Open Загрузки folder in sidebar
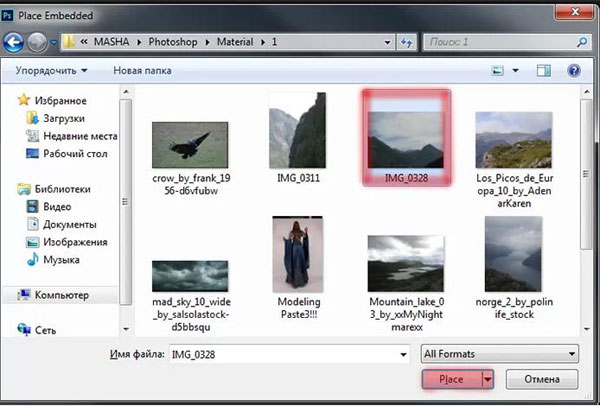Screen dimensions: 600x406 [x=64, y=118]
